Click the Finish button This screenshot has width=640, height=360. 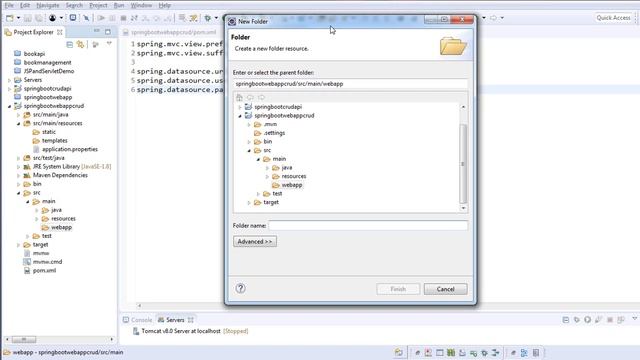coord(398,289)
